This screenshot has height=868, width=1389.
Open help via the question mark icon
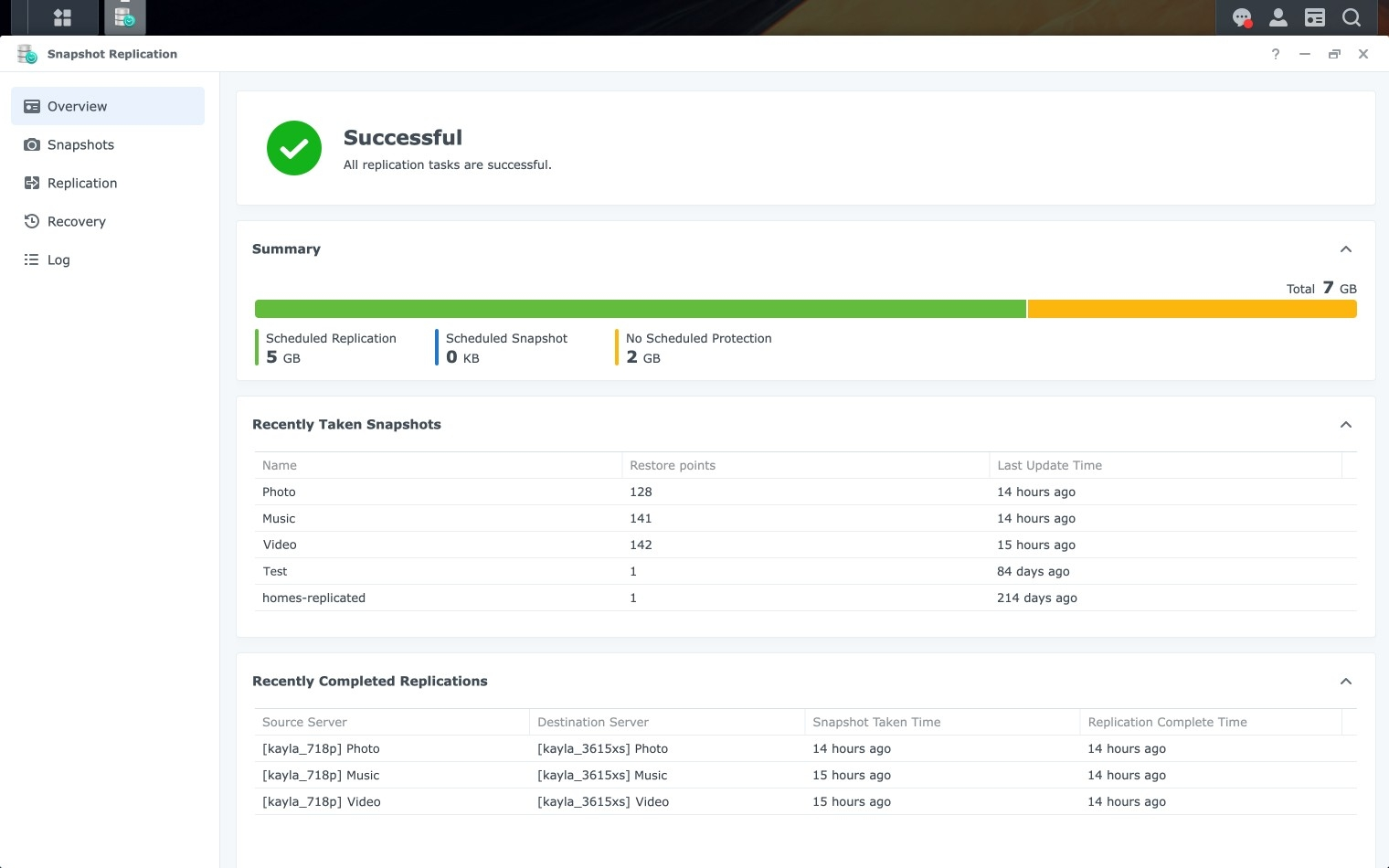[1275, 54]
